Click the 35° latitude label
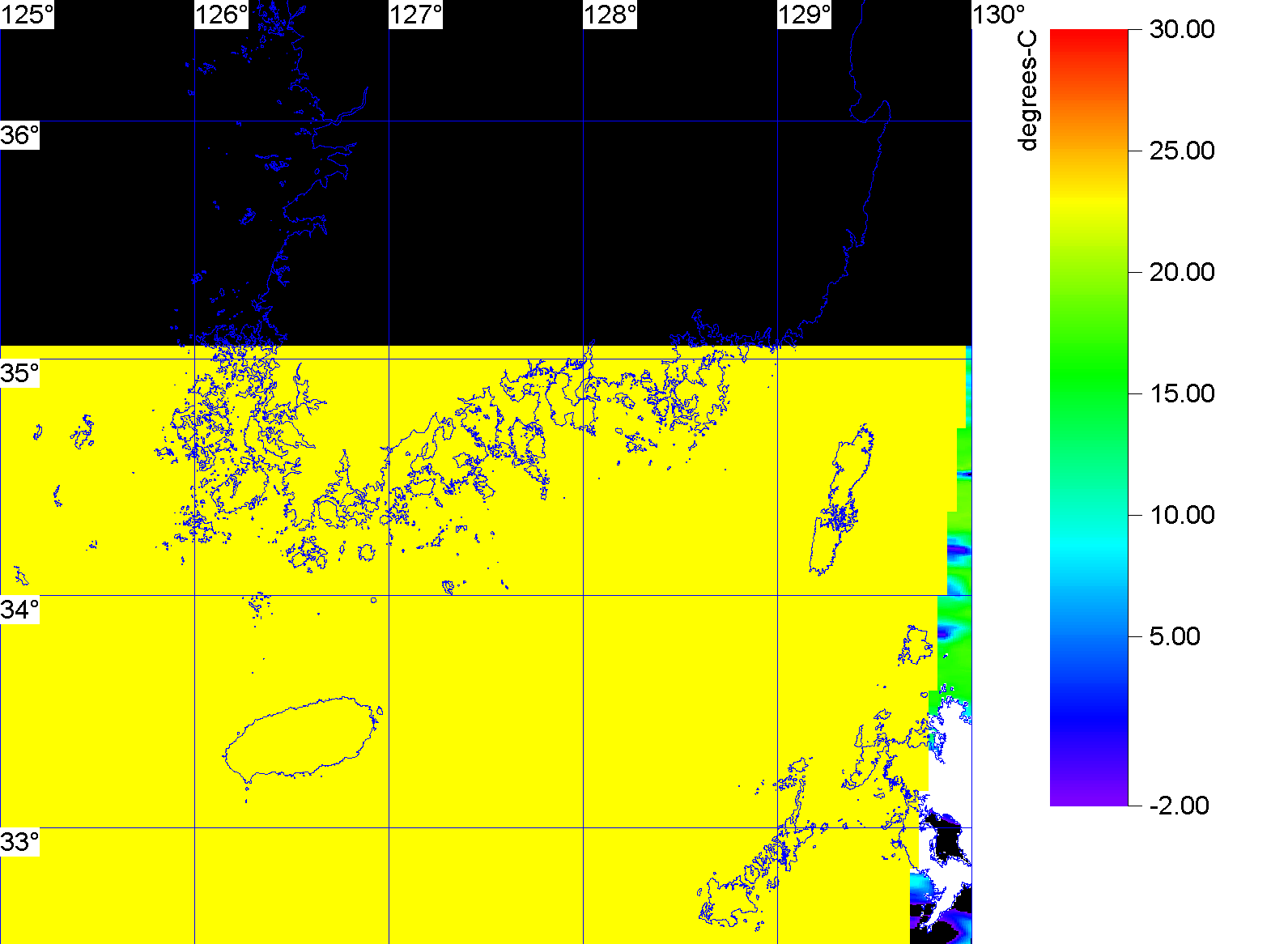The image size is (1288, 944). point(19,373)
